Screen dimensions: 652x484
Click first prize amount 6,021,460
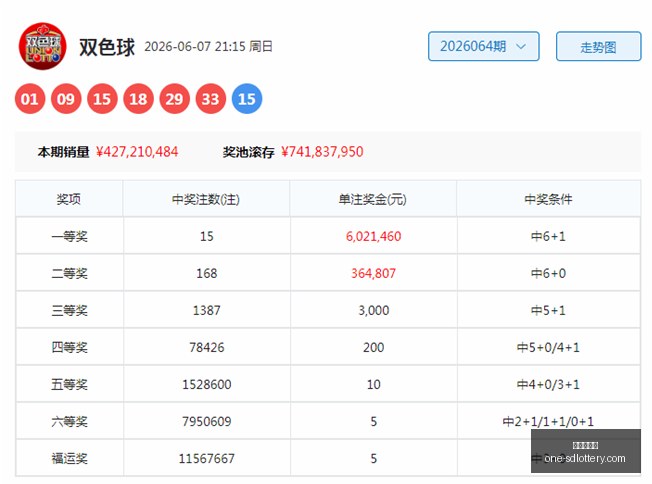pyautogui.click(x=373, y=236)
